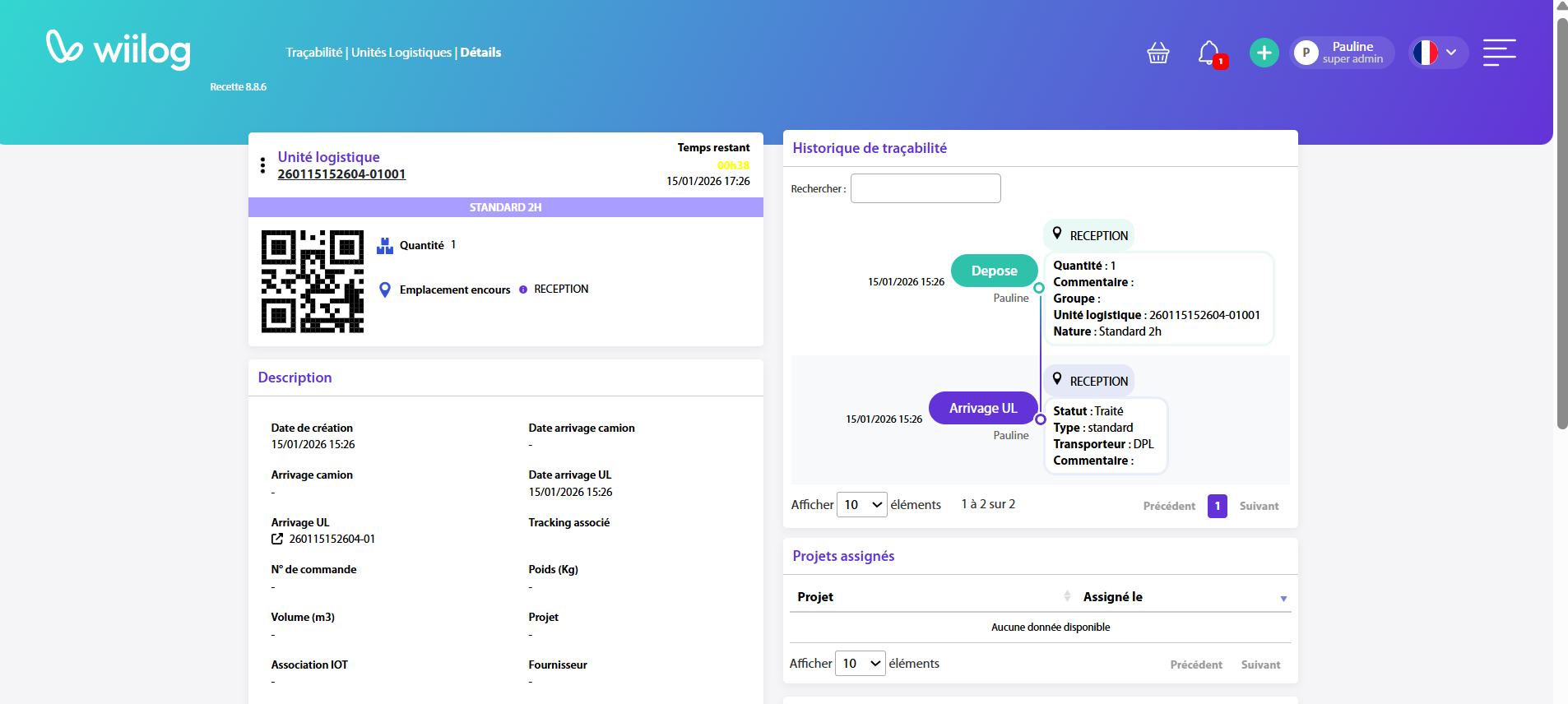Click the logistic unit QR code

pos(313,281)
